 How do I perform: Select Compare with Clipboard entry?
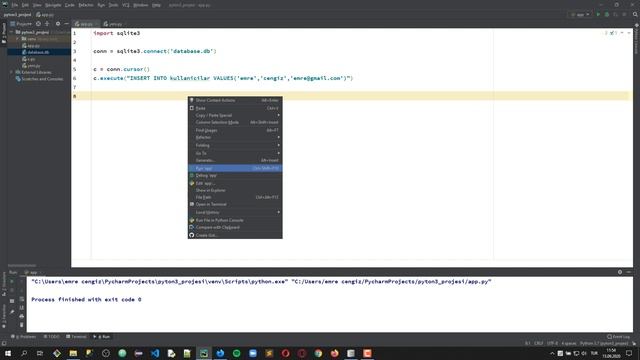pyautogui.click(x=235, y=227)
